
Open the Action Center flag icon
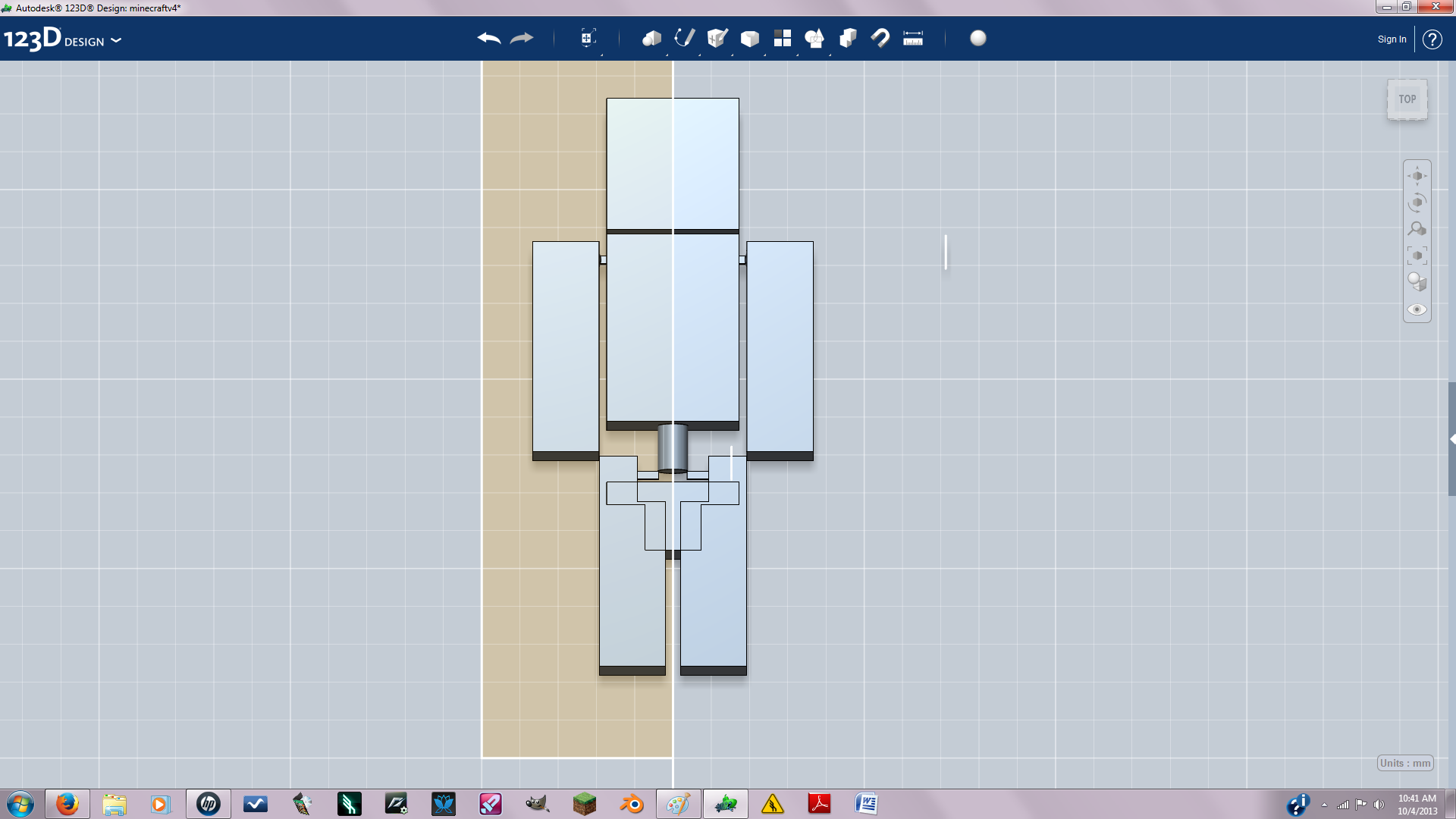tap(1361, 805)
